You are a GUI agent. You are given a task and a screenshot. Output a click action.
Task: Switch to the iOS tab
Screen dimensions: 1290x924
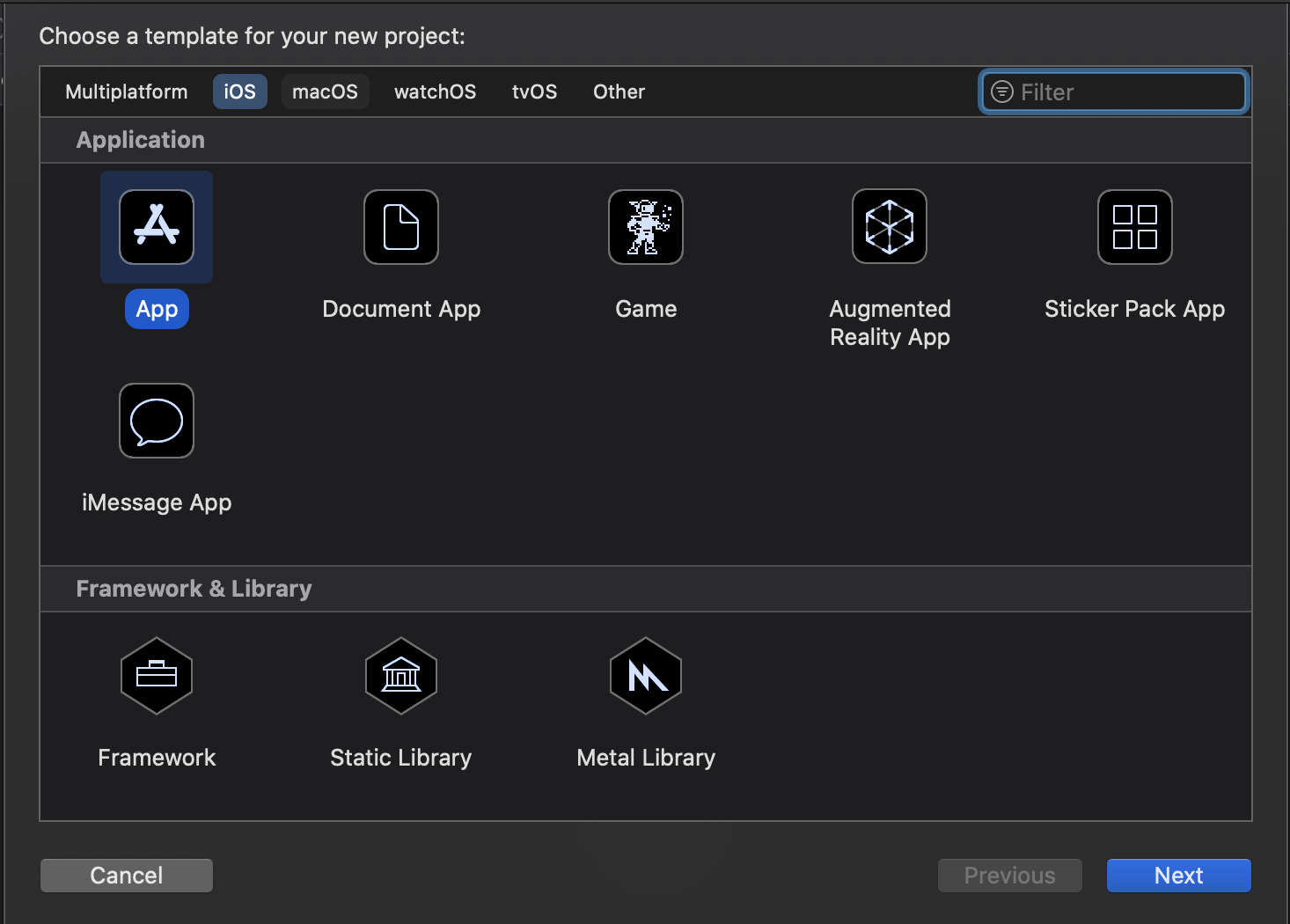coord(240,92)
